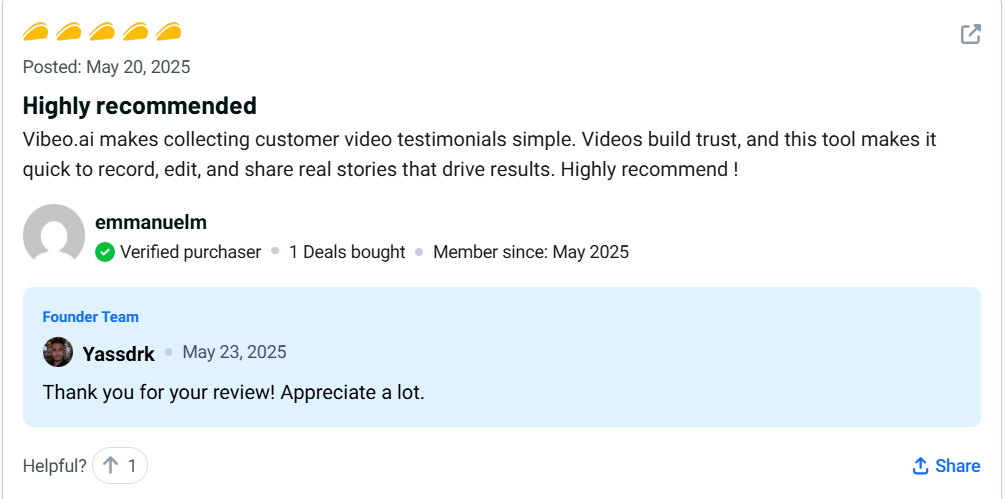Open Yassdrk's profile name
The width and height of the screenshot is (1005, 499).
(119, 353)
